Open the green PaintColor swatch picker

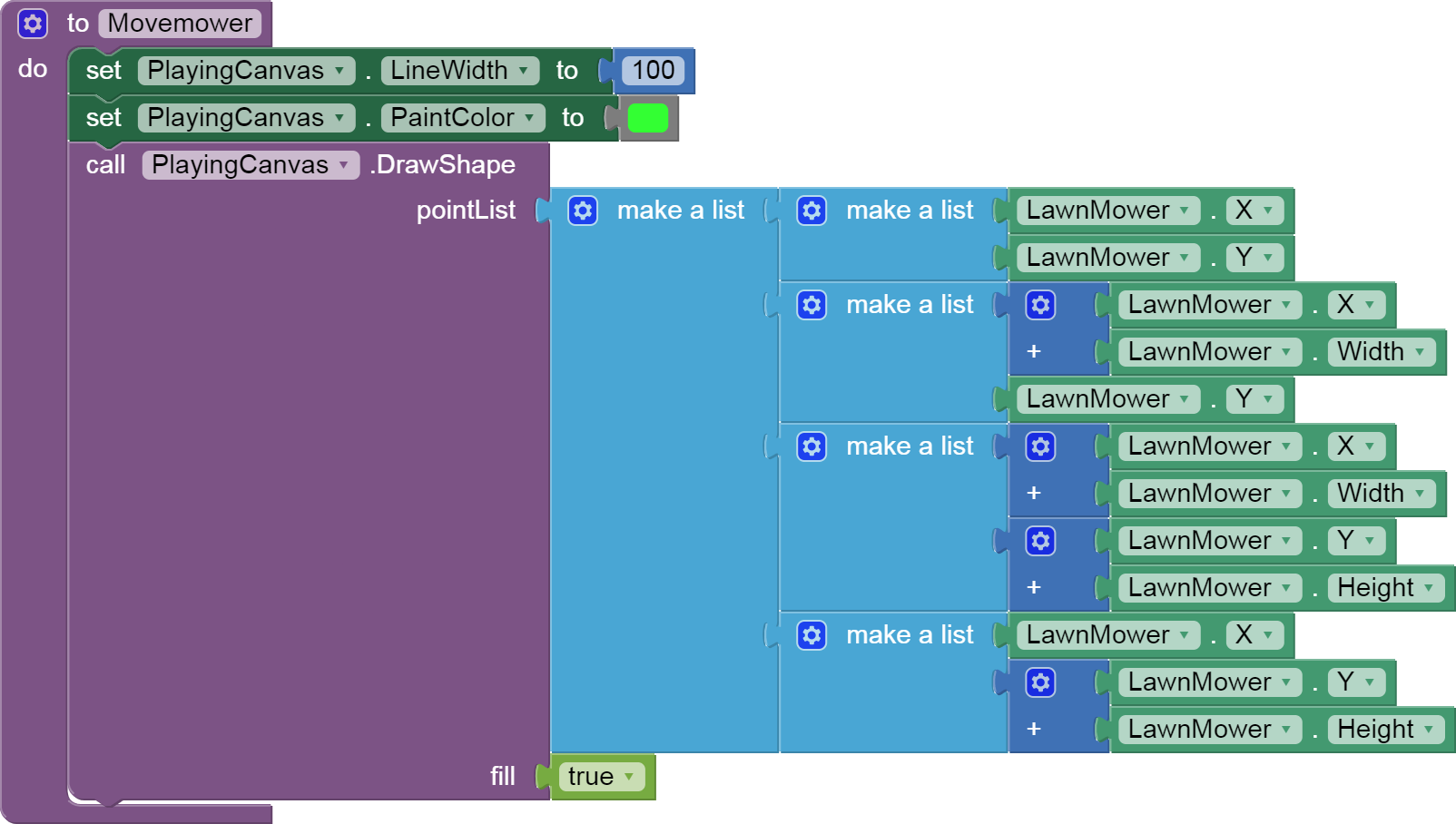(648, 118)
